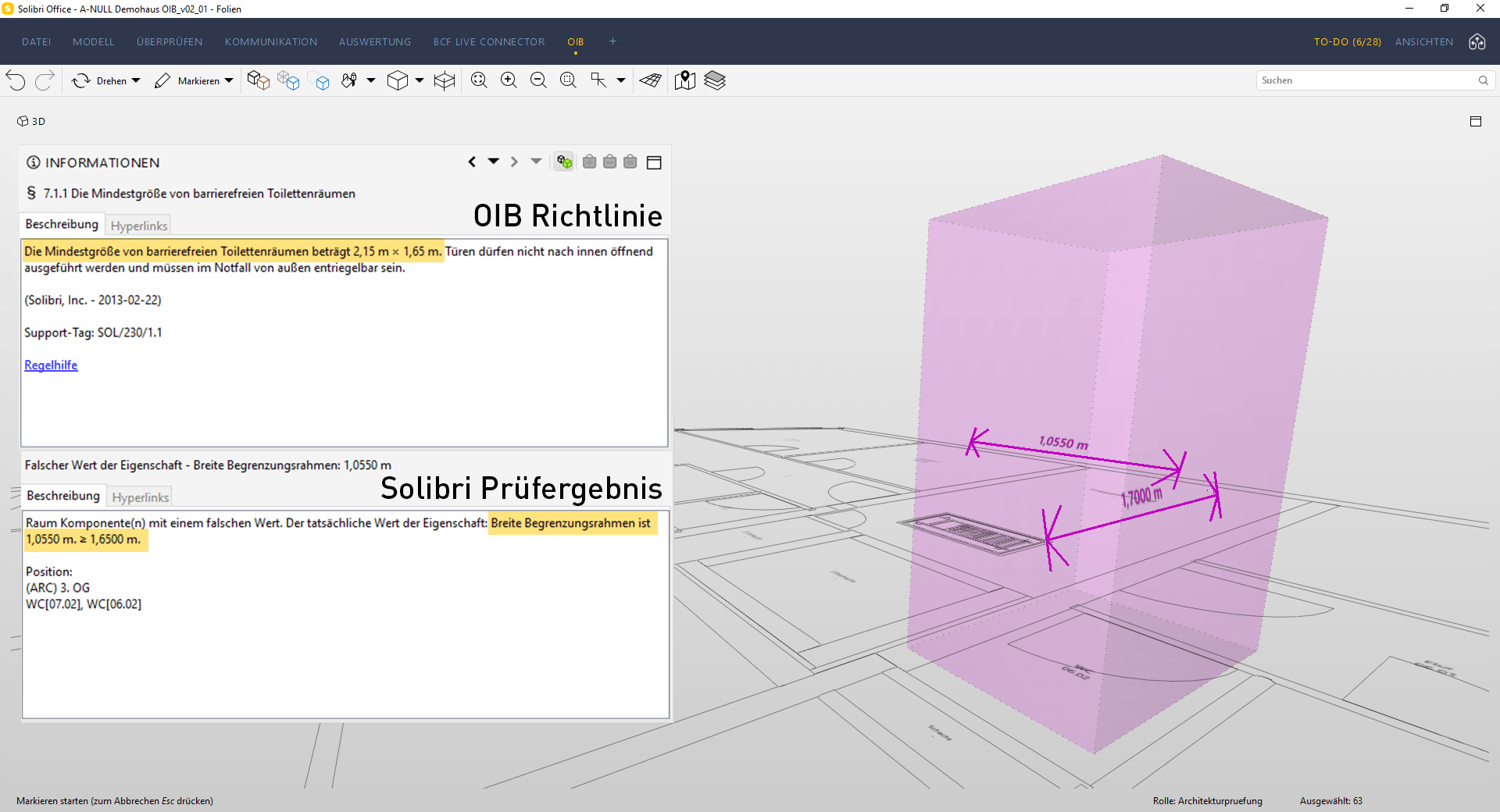Go to the AUSWERTUNG tab
The height and width of the screenshot is (812, 1500).
click(375, 42)
